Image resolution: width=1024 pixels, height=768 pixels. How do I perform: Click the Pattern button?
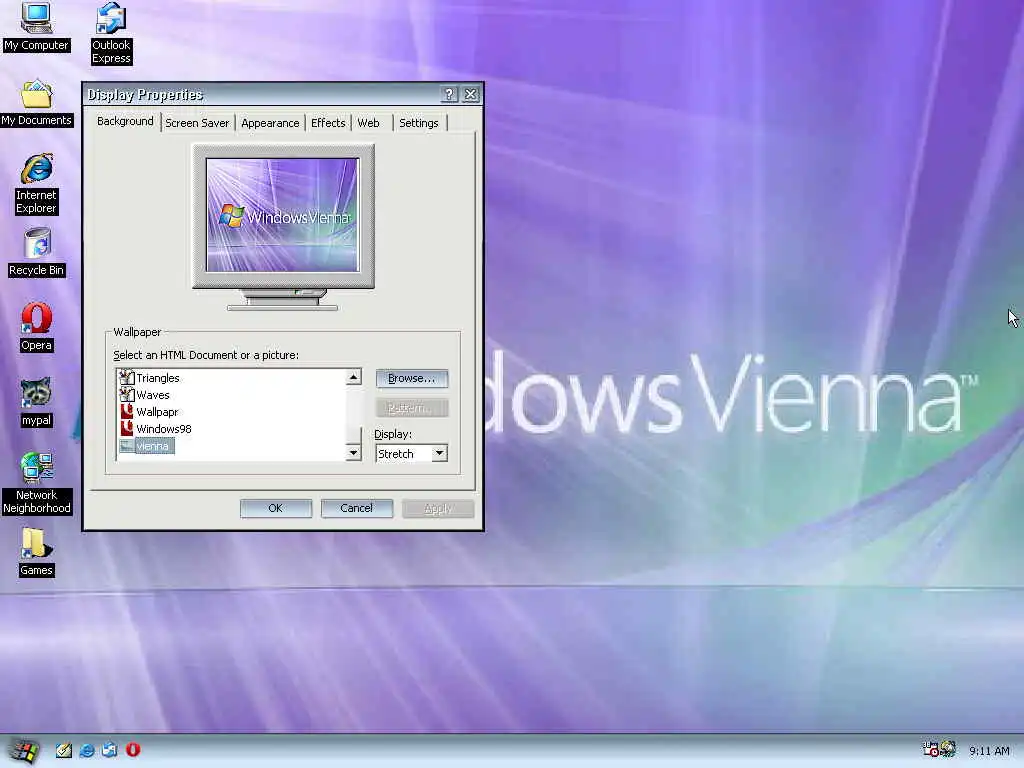pos(411,408)
